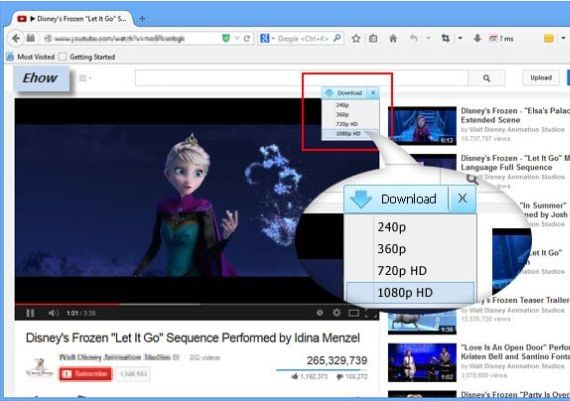
Task: Open the Firefox downloads arrow icon
Action: [477, 38]
